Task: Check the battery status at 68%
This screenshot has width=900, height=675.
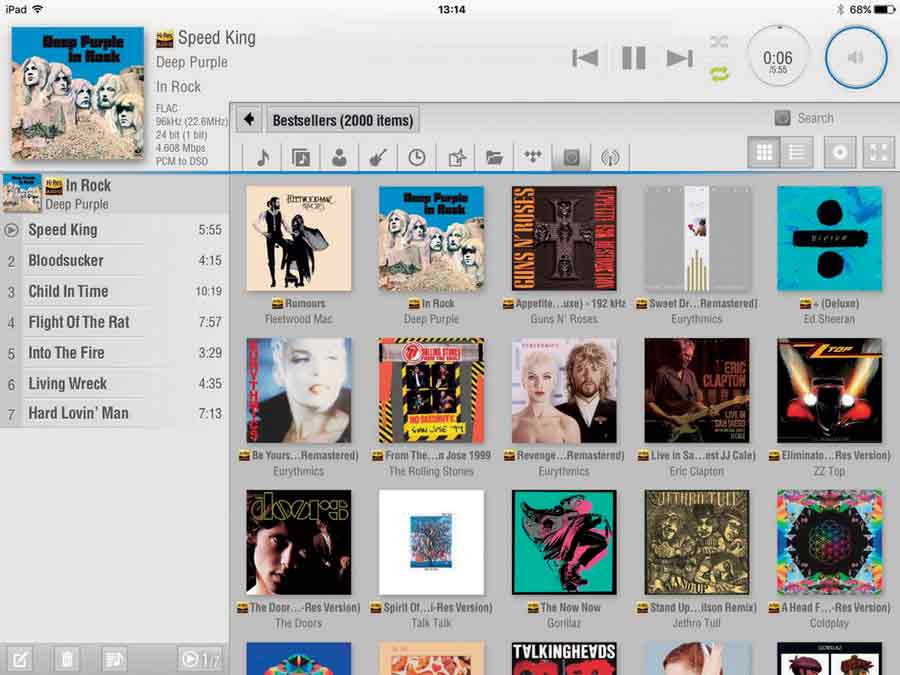Action: pyautogui.click(x=871, y=9)
